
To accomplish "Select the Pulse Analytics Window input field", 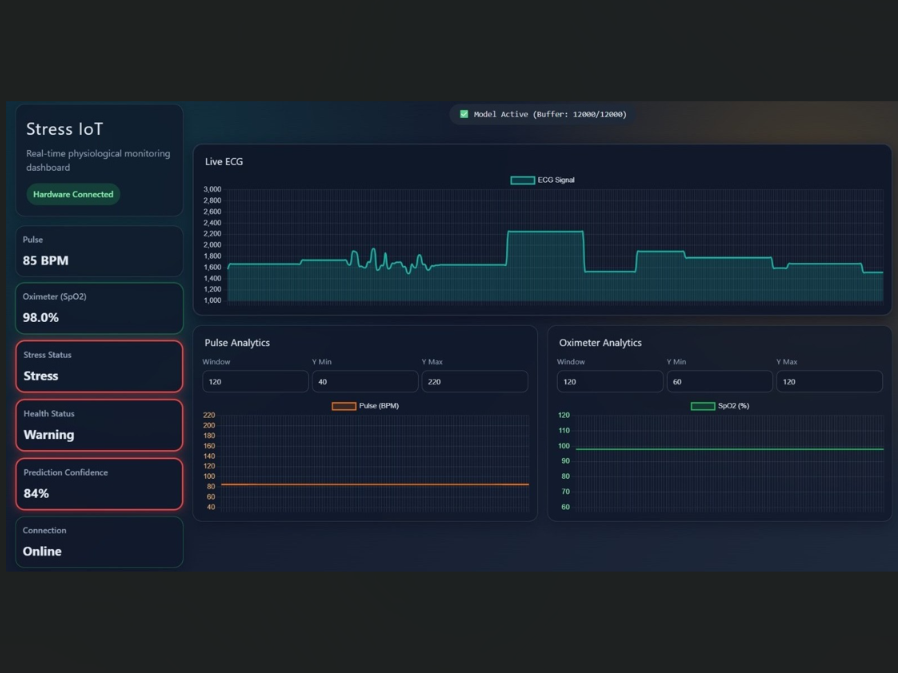I will coord(255,381).
